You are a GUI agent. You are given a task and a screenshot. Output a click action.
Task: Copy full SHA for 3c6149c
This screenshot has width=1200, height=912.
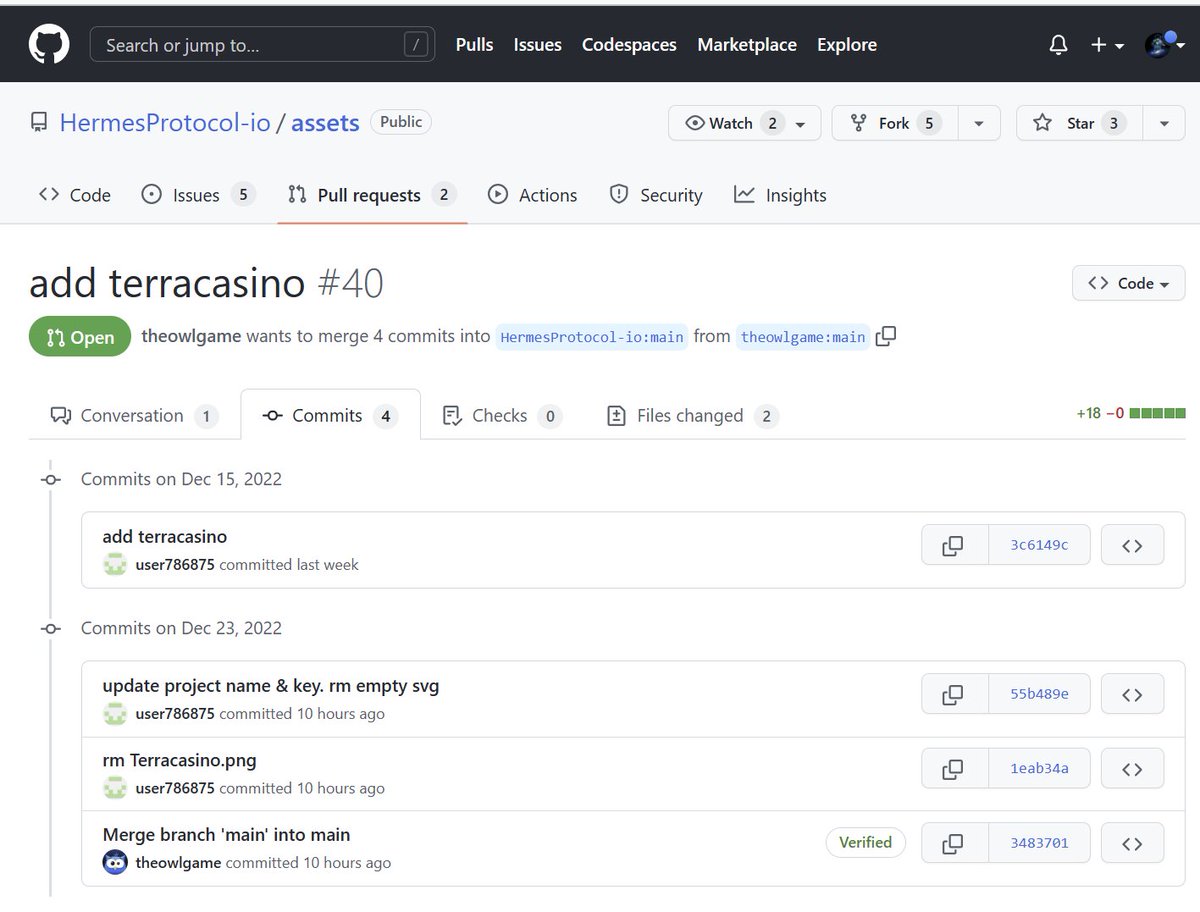pos(954,545)
